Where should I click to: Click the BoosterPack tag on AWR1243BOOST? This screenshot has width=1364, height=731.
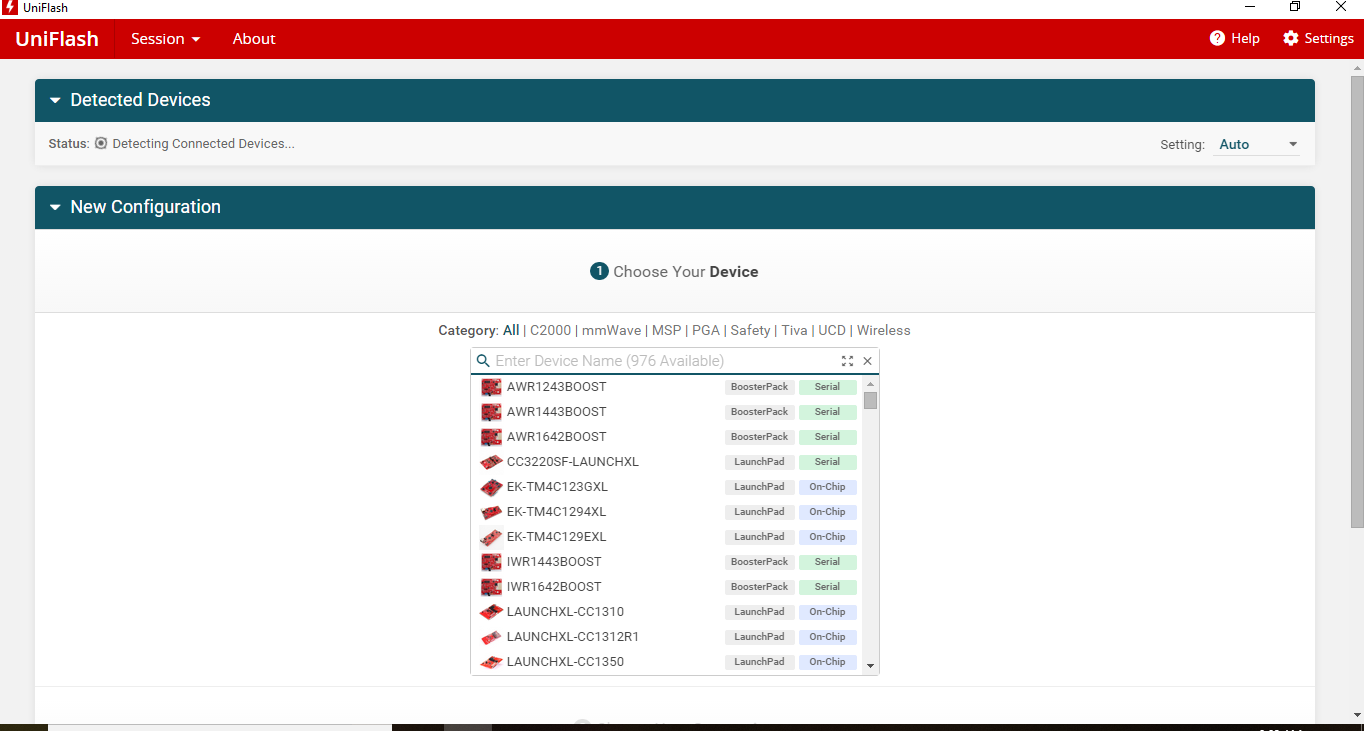pos(760,387)
